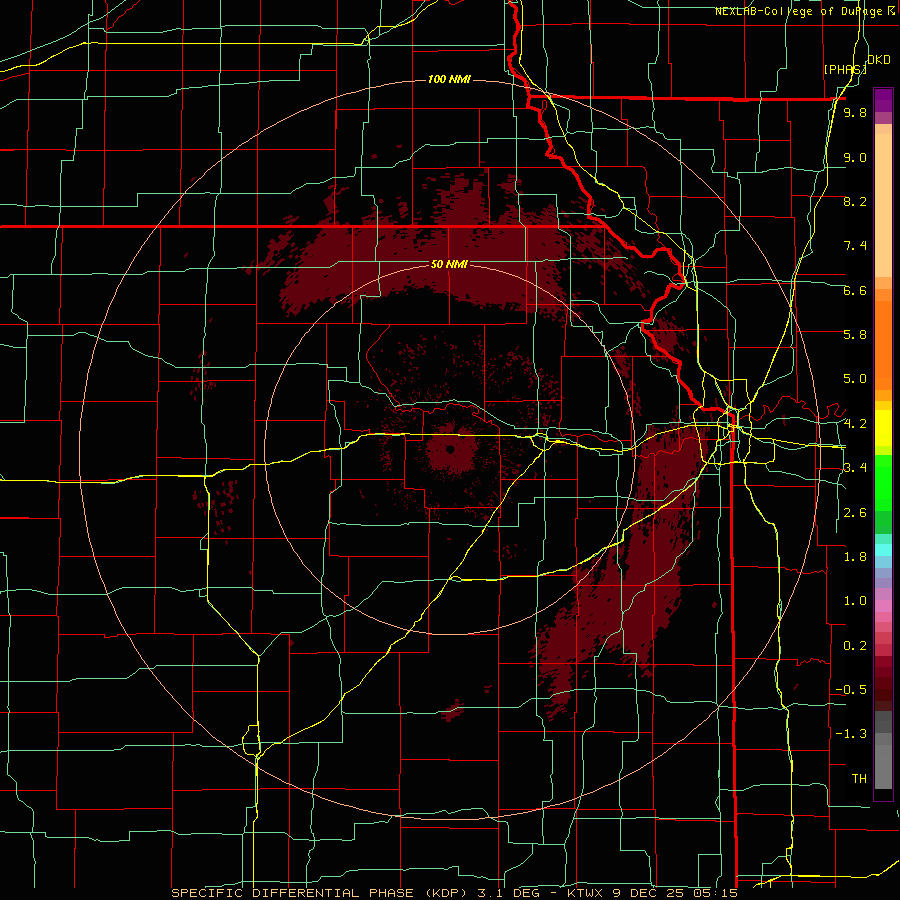Pick the pink color bar segment near 1.0
Image resolution: width=900 pixels, height=900 pixels.
pos(883,606)
